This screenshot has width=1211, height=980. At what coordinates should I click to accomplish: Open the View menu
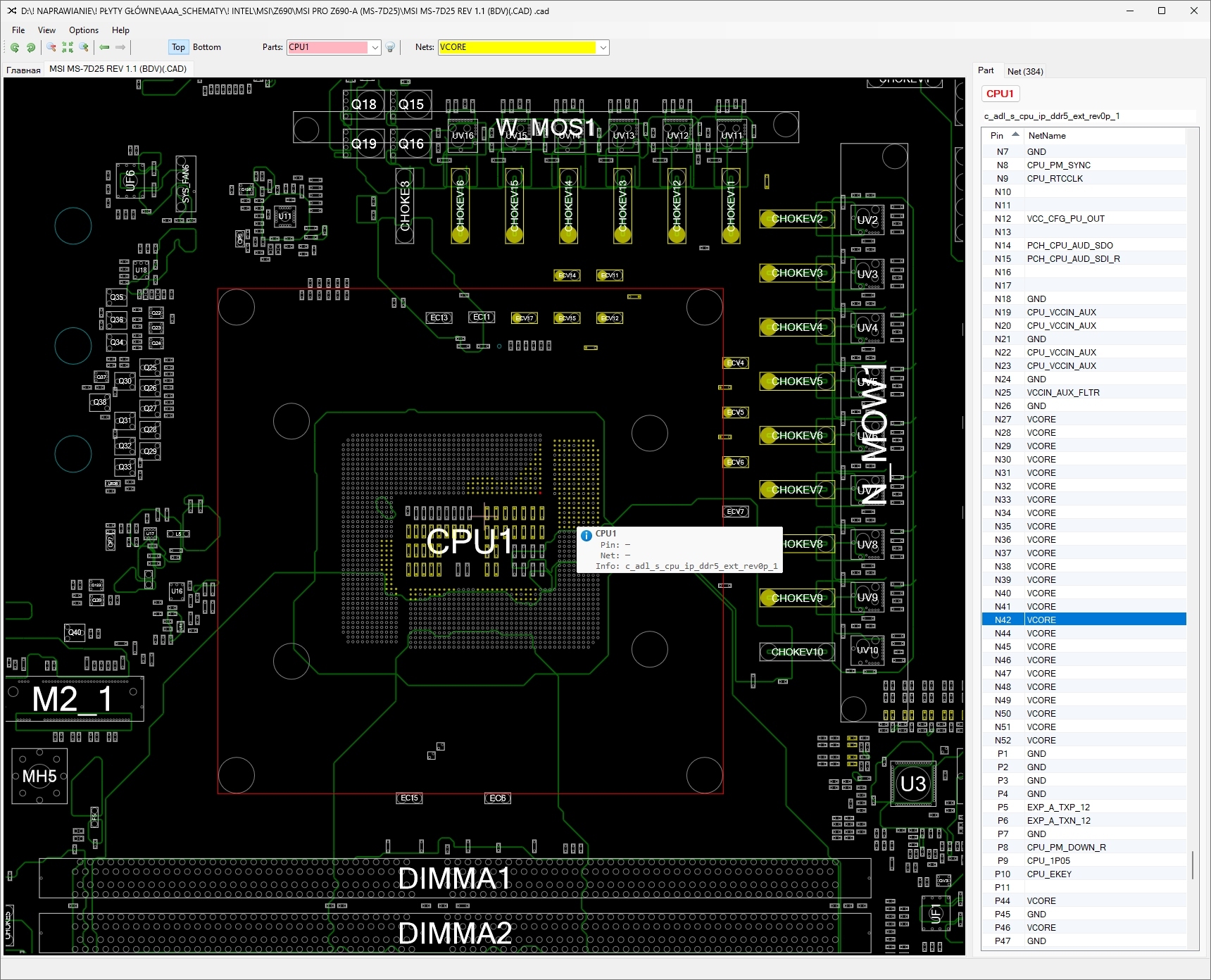coord(46,30)
